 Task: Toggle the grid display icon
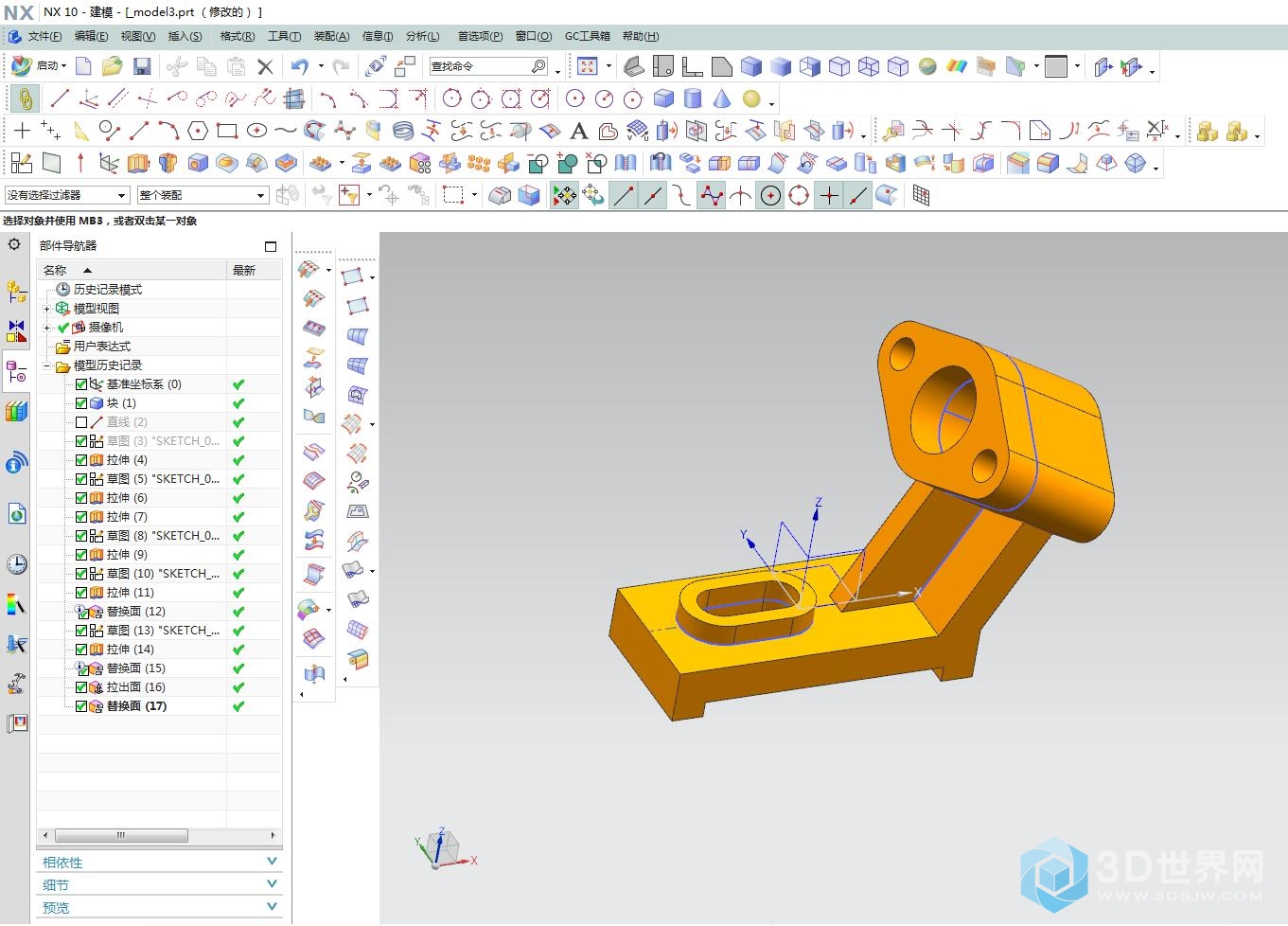921,195
